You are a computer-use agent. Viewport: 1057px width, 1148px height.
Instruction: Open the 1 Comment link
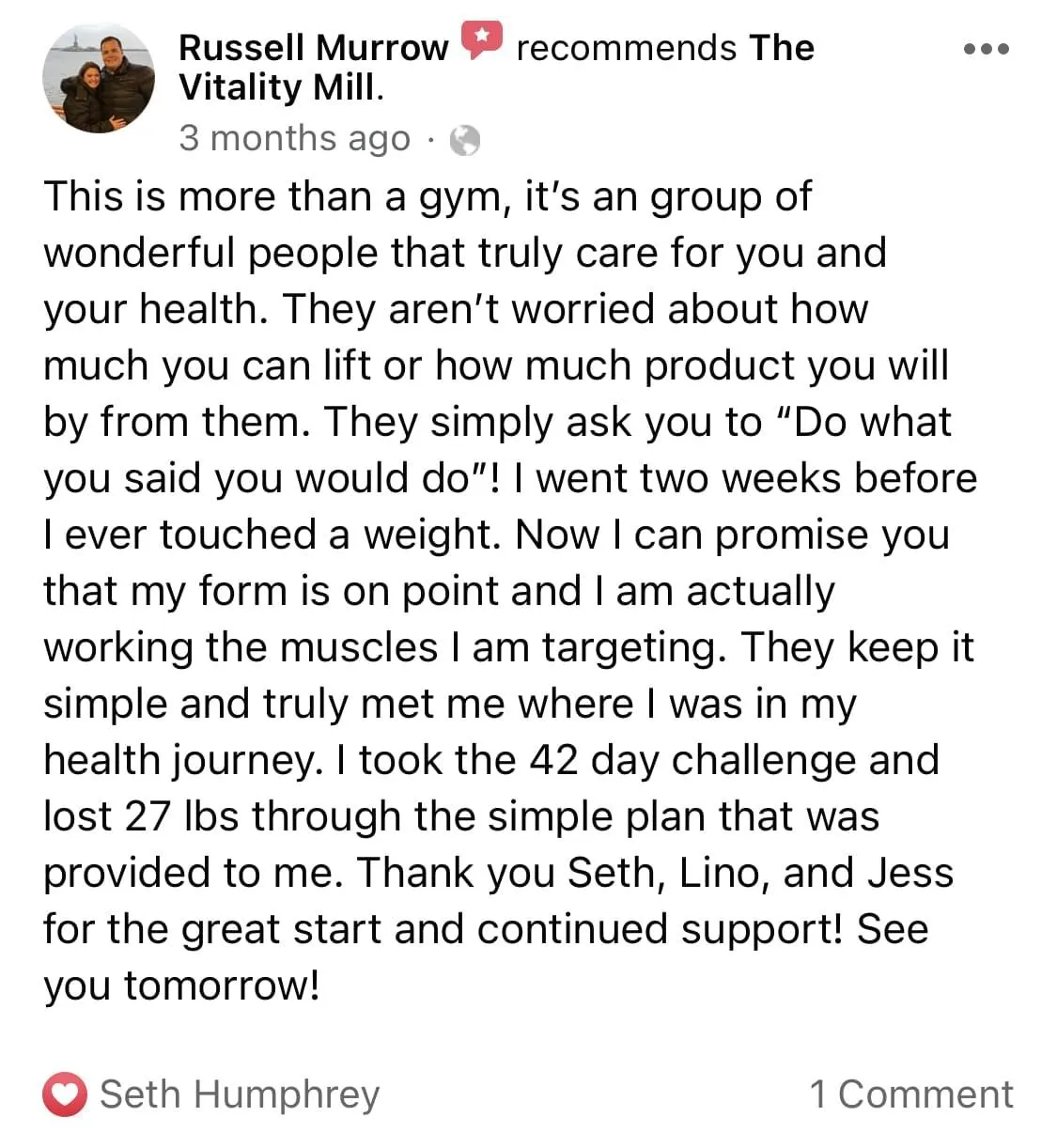tap(911, 1094)
